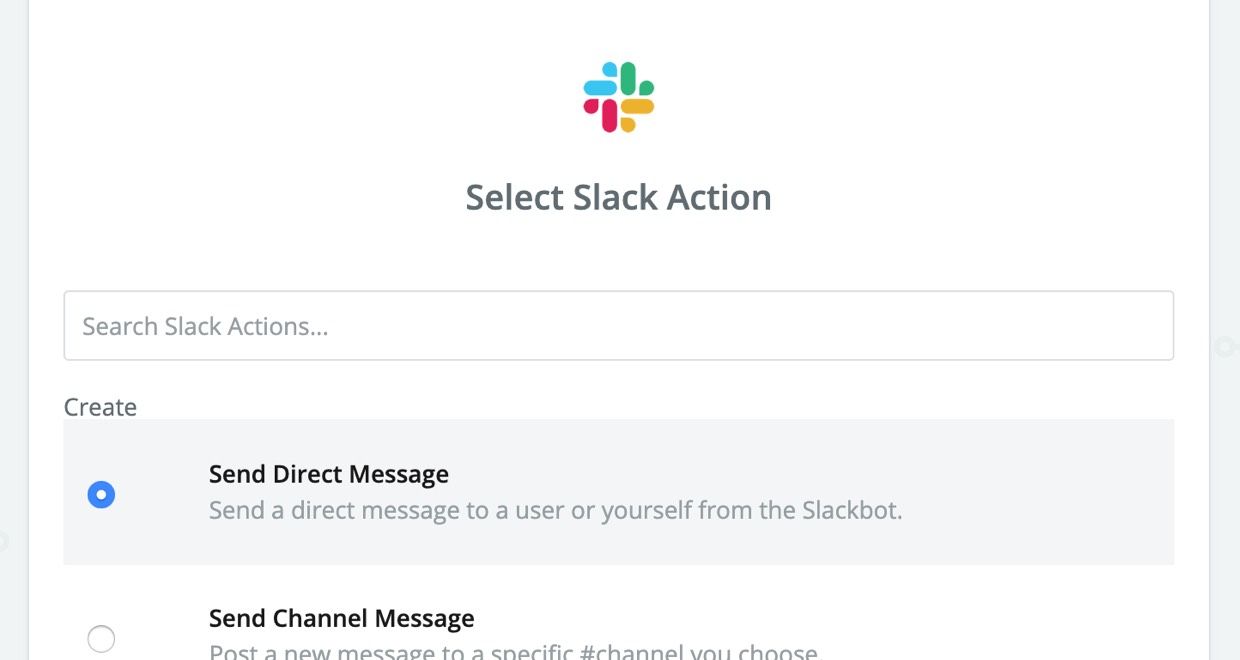Choose the Send Direct Message title

329,474
